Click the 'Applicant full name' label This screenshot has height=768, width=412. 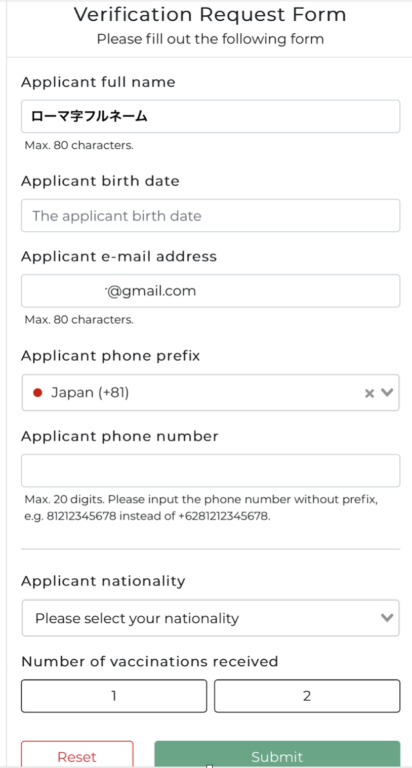[x=98, y=82]
